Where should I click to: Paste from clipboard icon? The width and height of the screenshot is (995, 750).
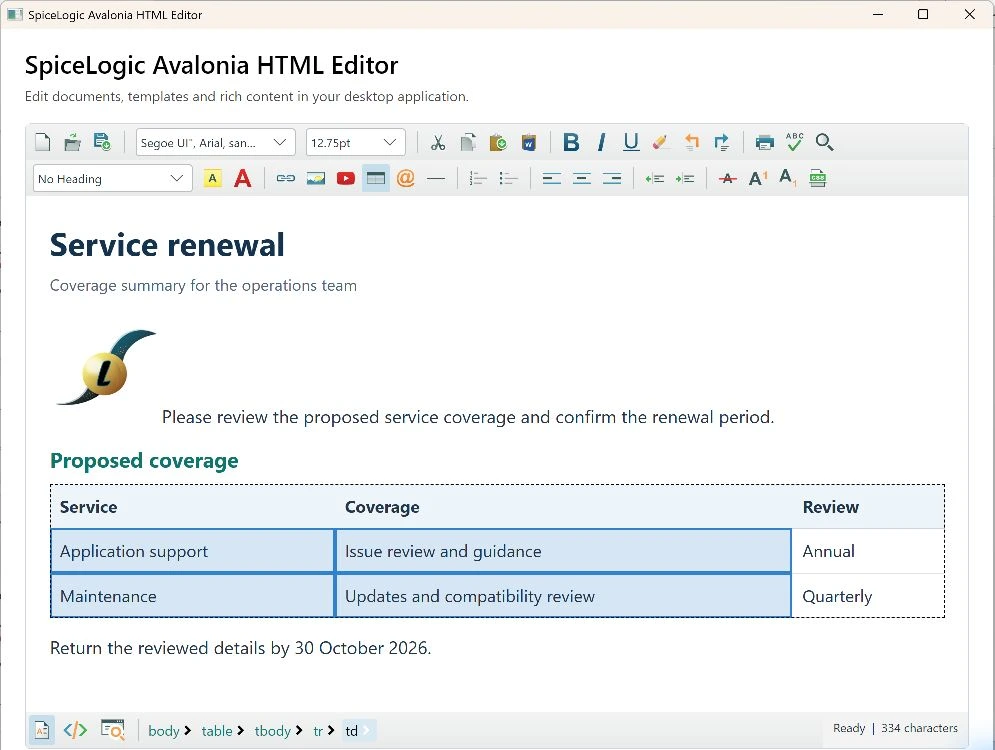click(x=498, y=142)
